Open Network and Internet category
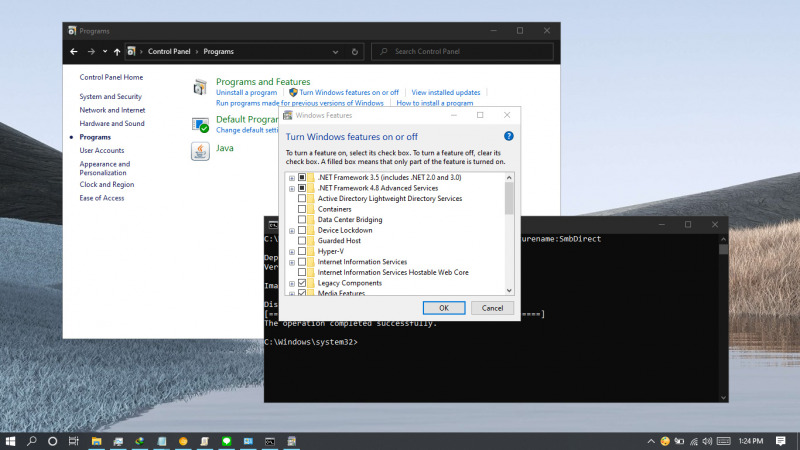This screenshot has width=800, height=450. point(112,110)
